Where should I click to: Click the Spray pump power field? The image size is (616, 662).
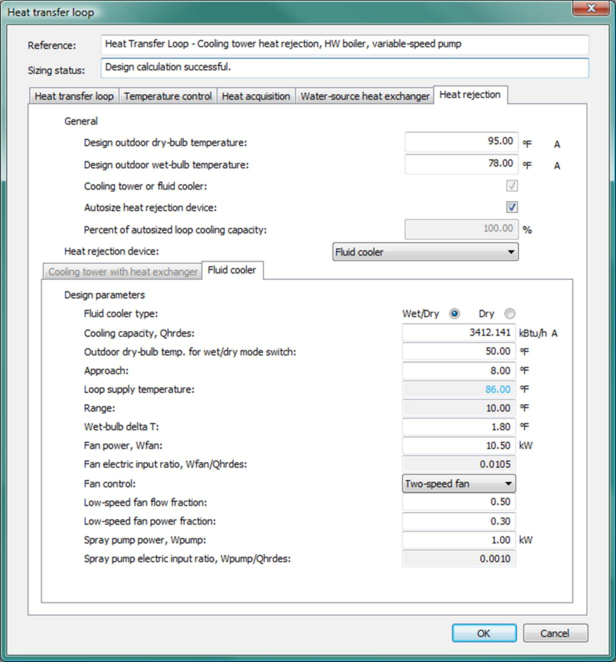pos(460,540)
